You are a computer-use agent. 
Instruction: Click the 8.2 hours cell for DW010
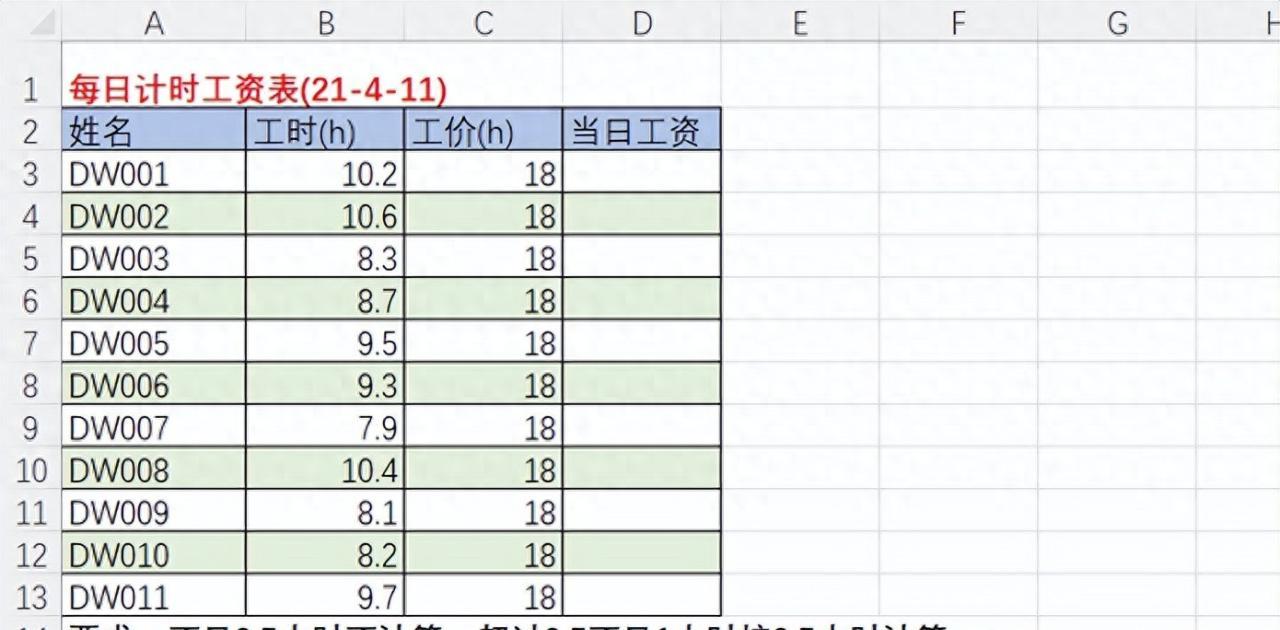326,554
